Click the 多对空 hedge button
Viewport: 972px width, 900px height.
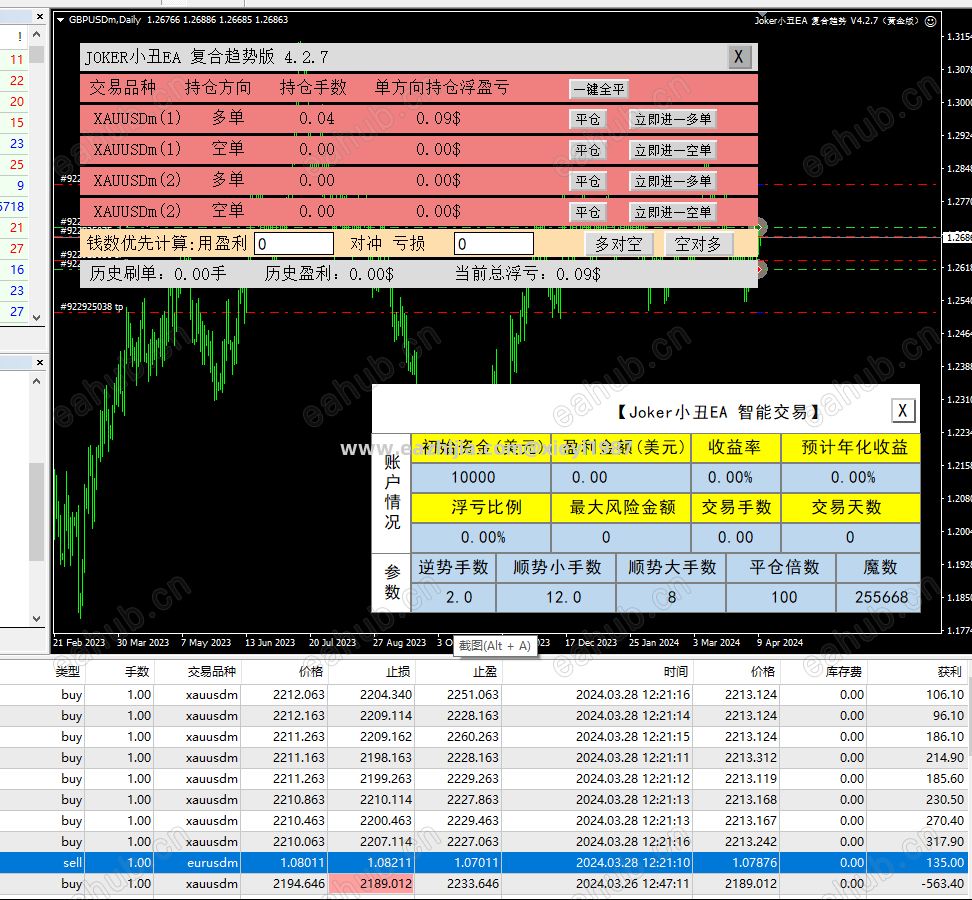(x=619, y=244)
